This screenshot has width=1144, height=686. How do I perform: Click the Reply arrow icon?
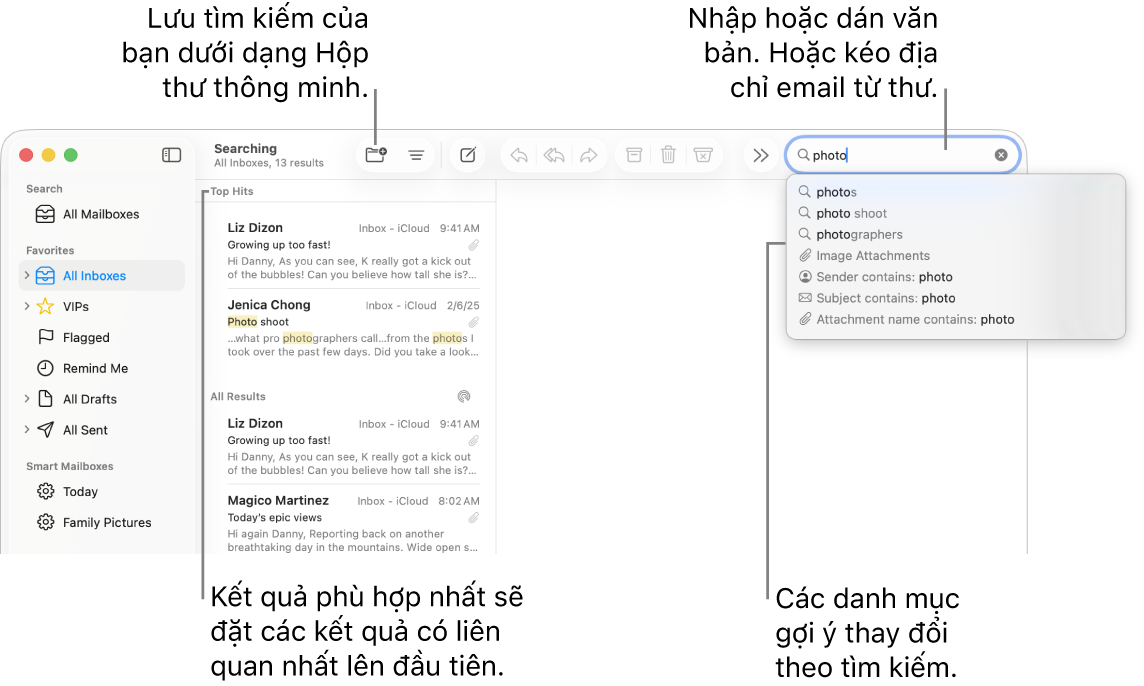[x=519, y=155]
